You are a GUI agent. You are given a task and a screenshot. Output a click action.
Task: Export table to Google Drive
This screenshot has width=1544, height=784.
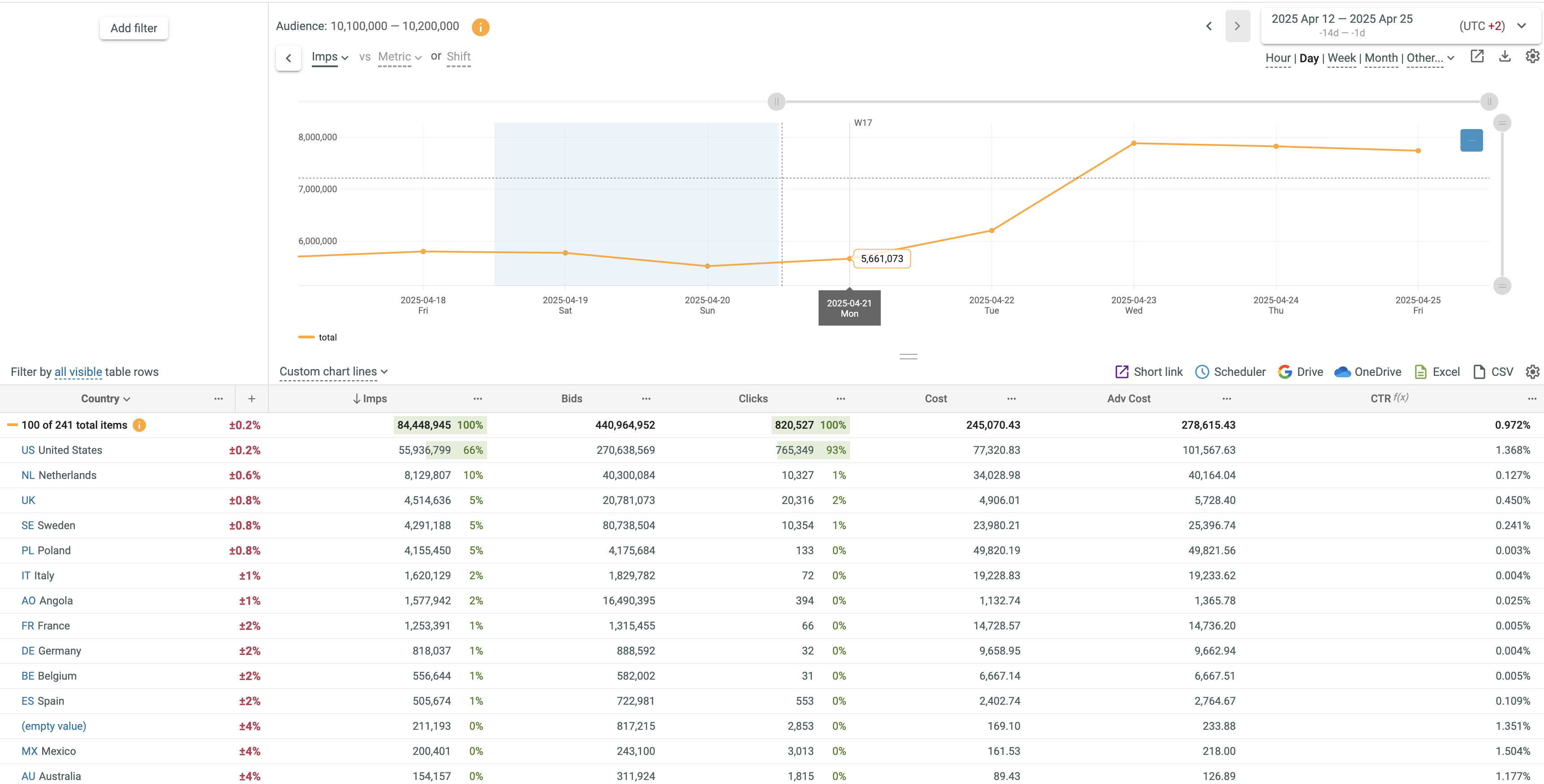1300,372
